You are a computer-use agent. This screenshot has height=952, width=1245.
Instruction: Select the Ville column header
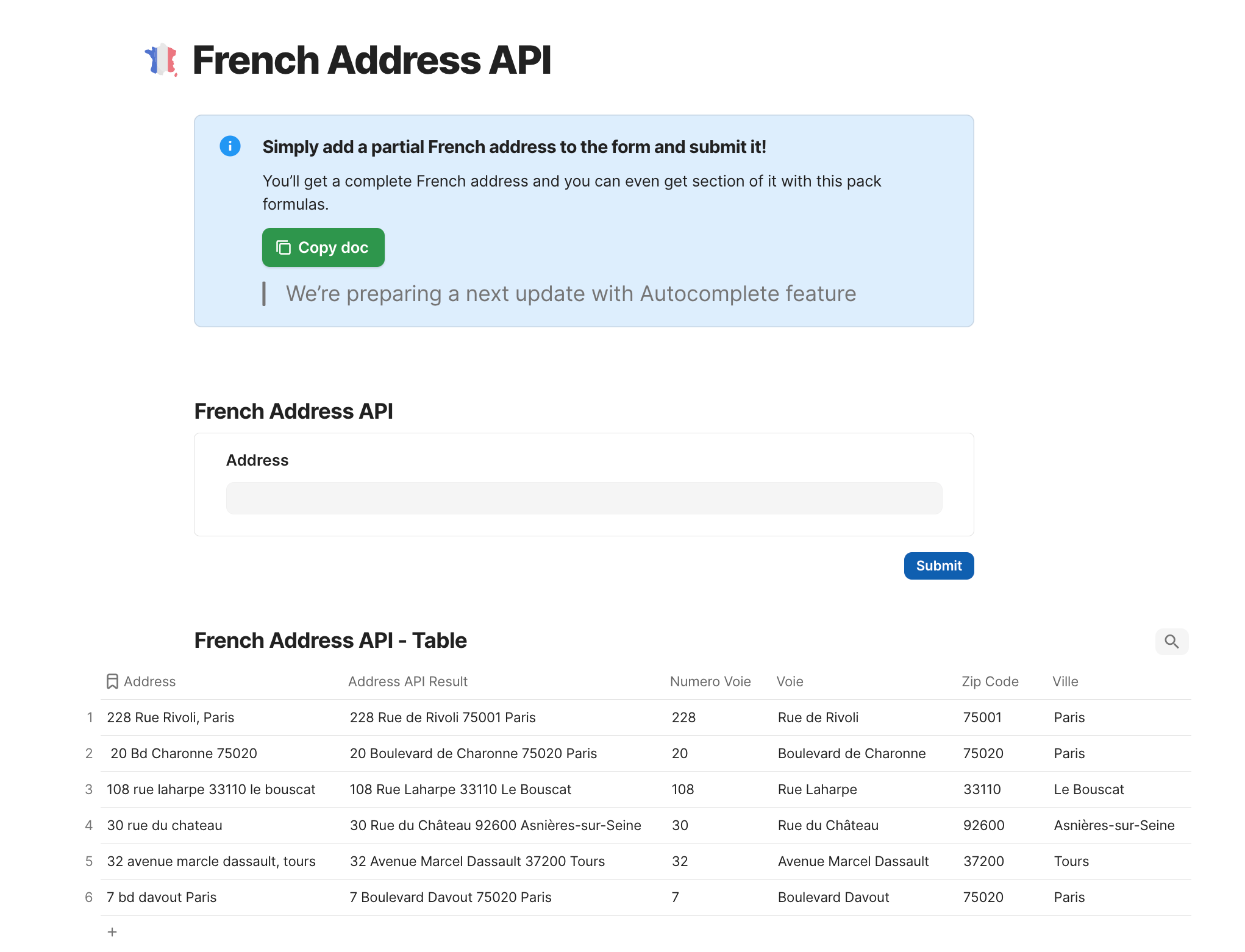1065,681
